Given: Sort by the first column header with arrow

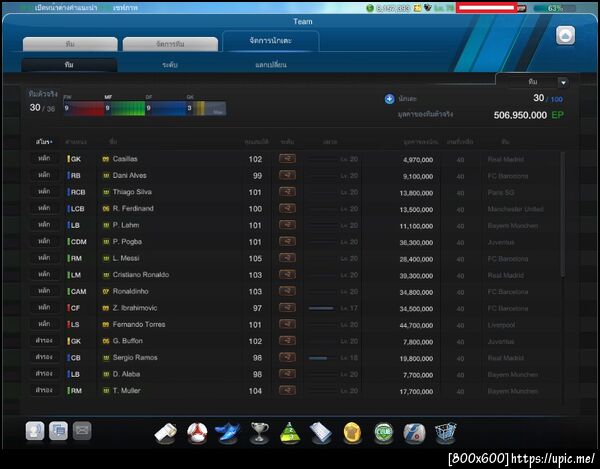Looking at the screenshot, I should pos(44,142).
